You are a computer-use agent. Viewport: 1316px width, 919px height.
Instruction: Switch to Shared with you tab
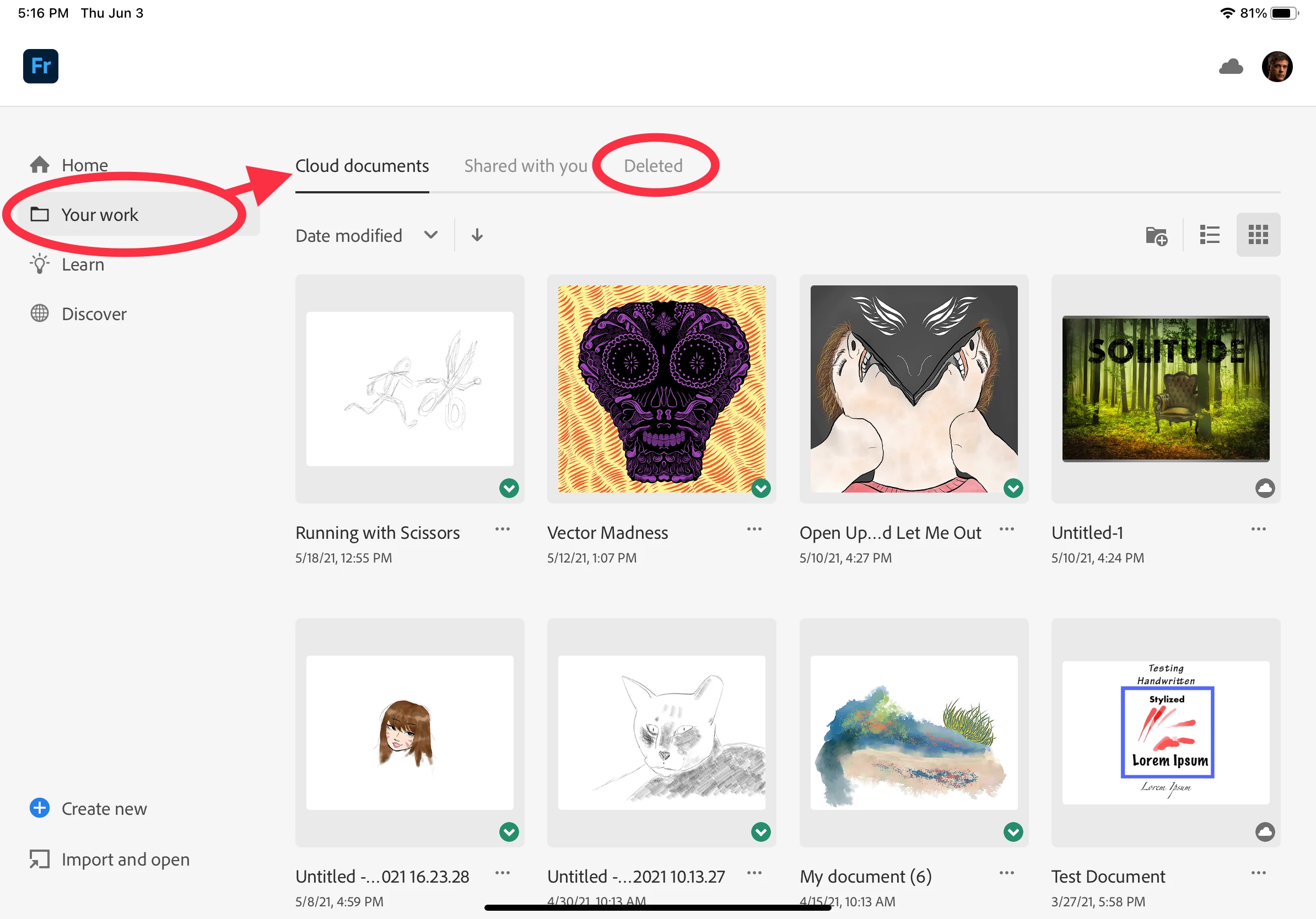(x=526, y=166)
